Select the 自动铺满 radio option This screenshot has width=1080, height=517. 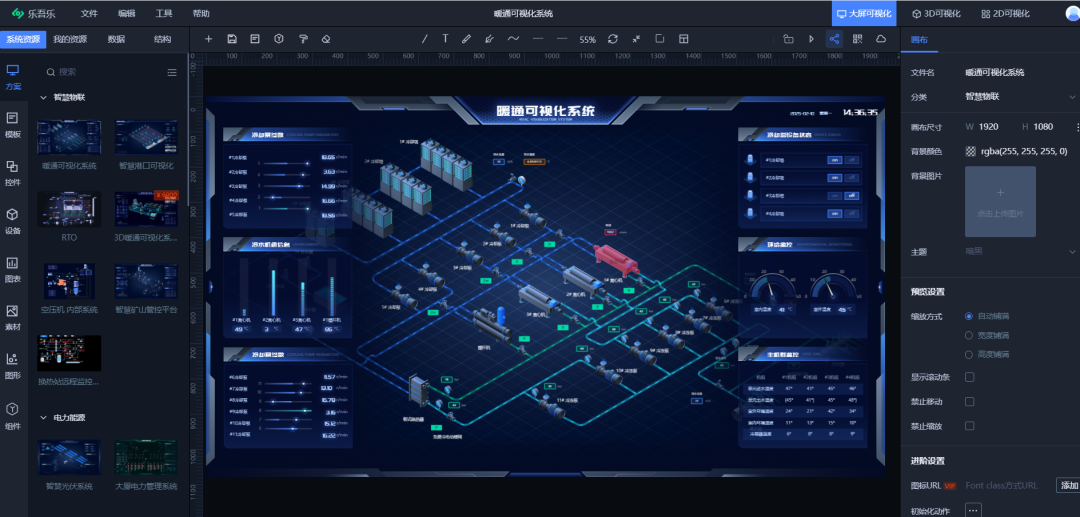point(969,316)
